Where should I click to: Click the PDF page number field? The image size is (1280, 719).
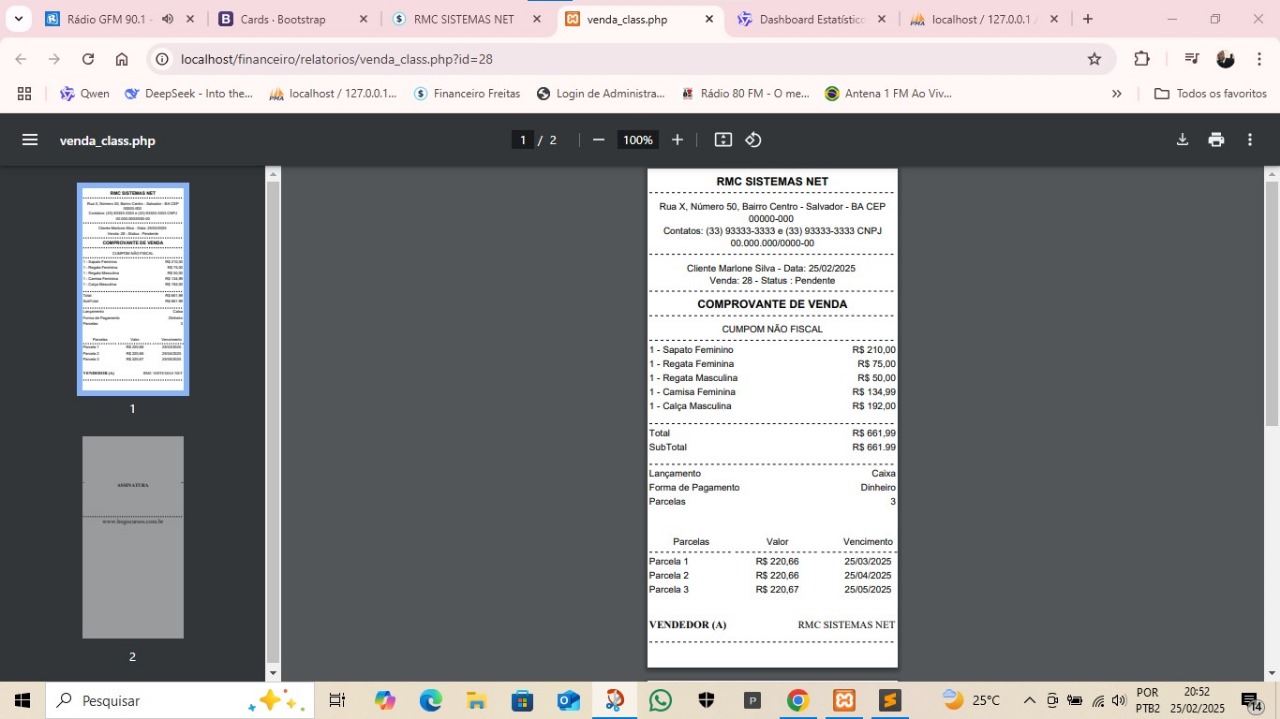tap(522, 140)
